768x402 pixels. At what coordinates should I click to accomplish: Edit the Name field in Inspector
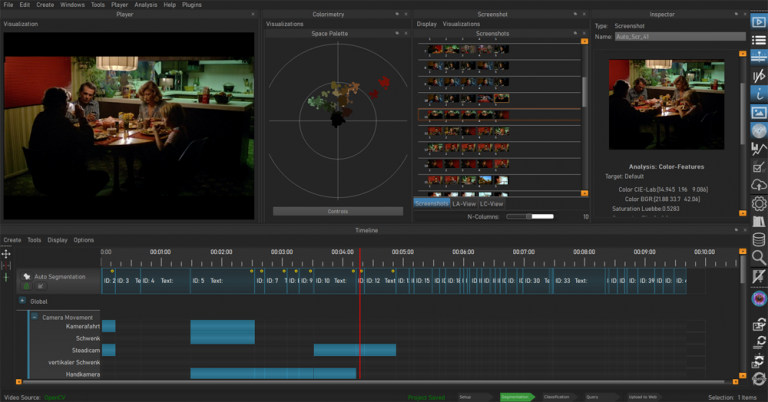[x=679, y=36]
